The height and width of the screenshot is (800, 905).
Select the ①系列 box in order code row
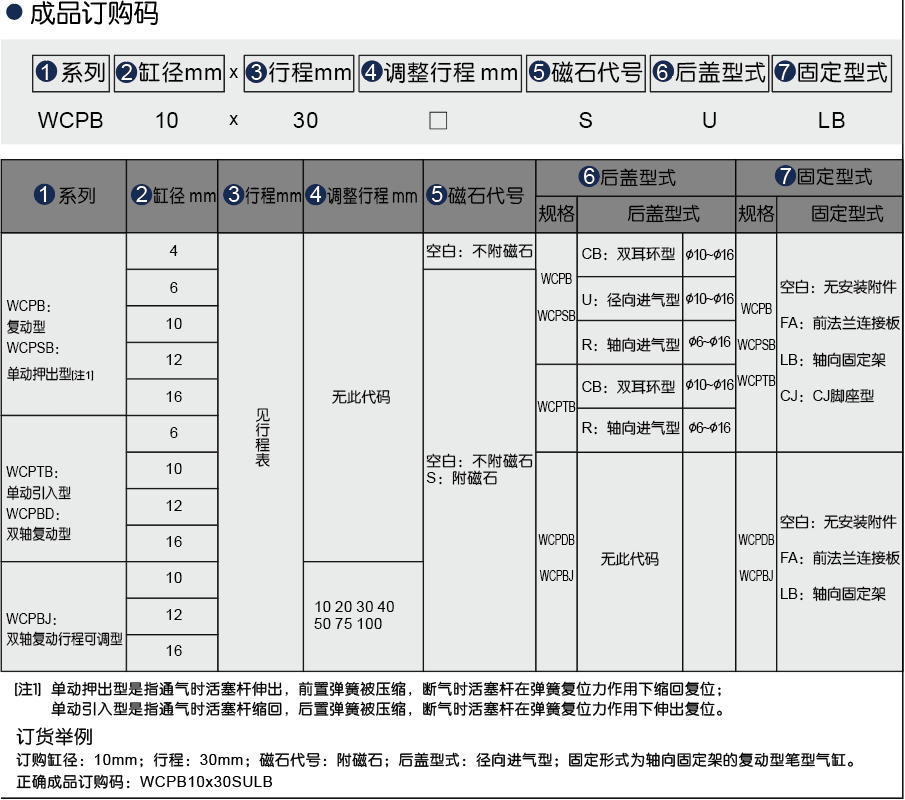71,73
